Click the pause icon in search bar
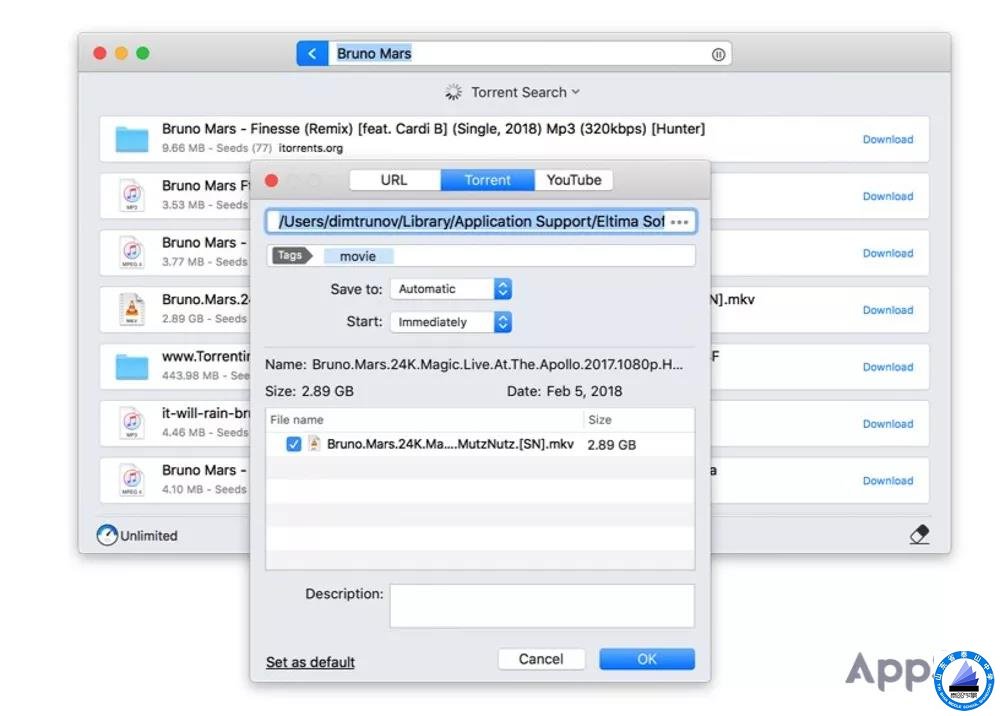This screenshot has width=1000, height=716. (x=718, y=55)
